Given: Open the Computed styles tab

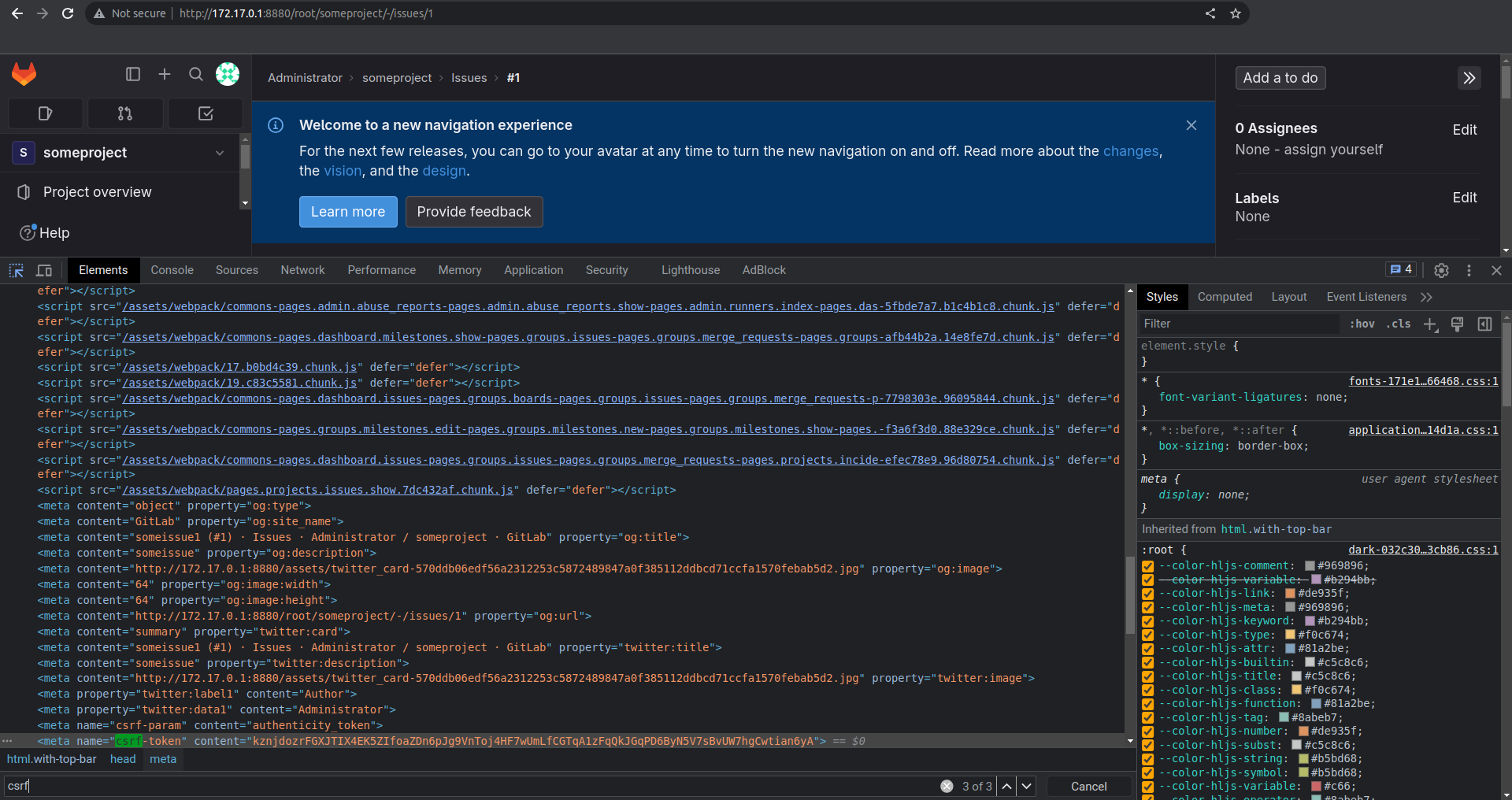Looking at the screenshot, I should 1225,297.
